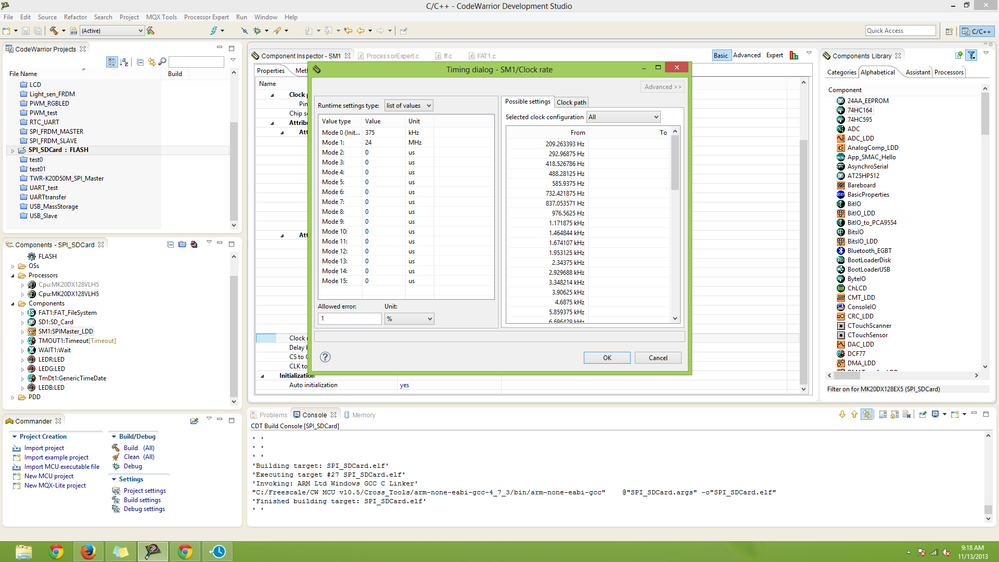
Task: Toggle the Expert view mode in Component Inspector
Action: pos(774,55)
